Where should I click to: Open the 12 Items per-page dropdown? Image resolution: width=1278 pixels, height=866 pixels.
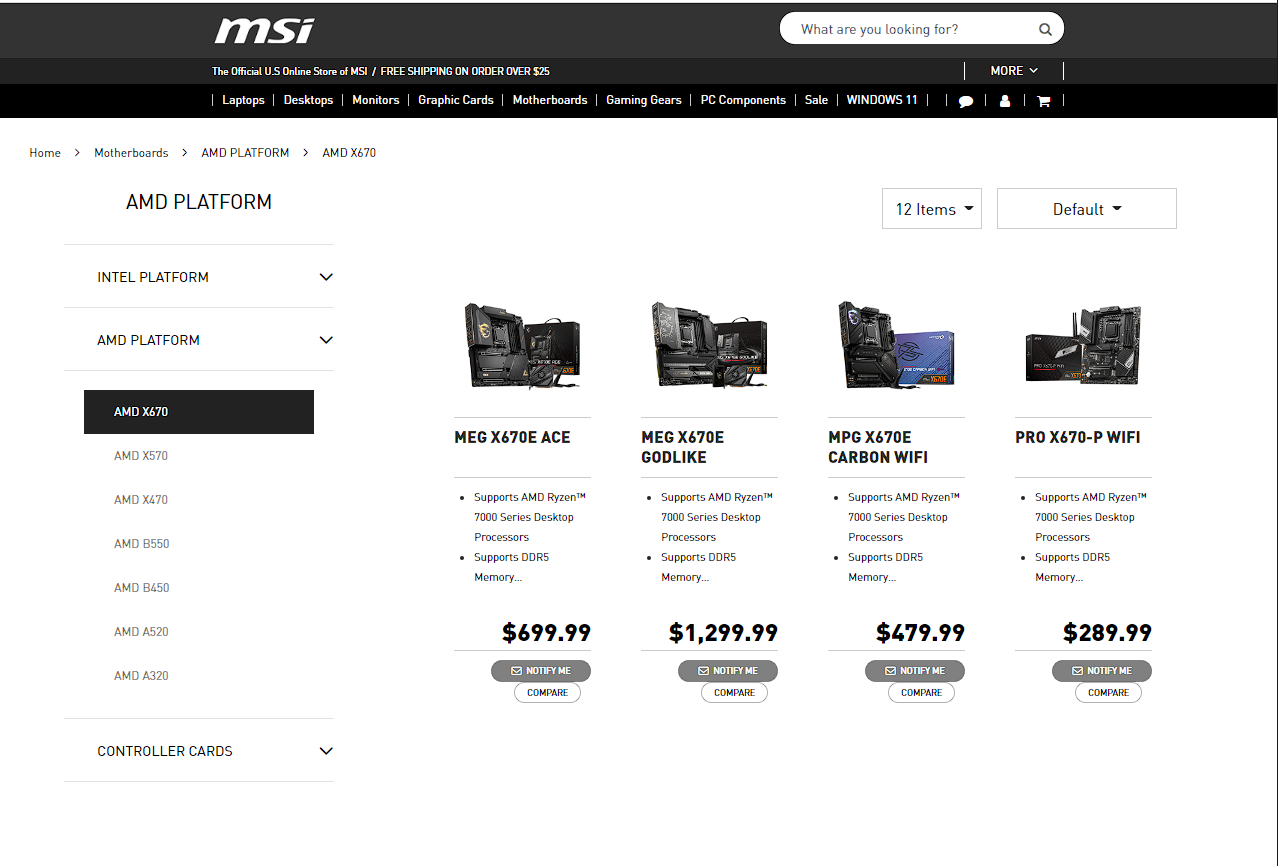pos(932,209)
